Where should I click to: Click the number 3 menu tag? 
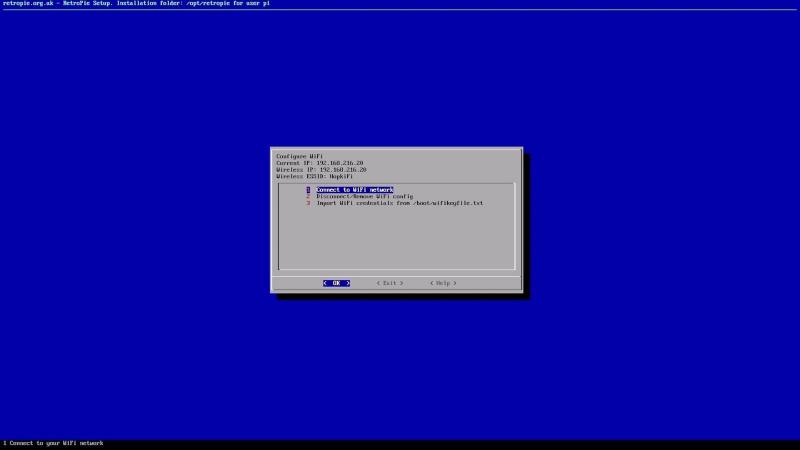click(x=309, y=203)
